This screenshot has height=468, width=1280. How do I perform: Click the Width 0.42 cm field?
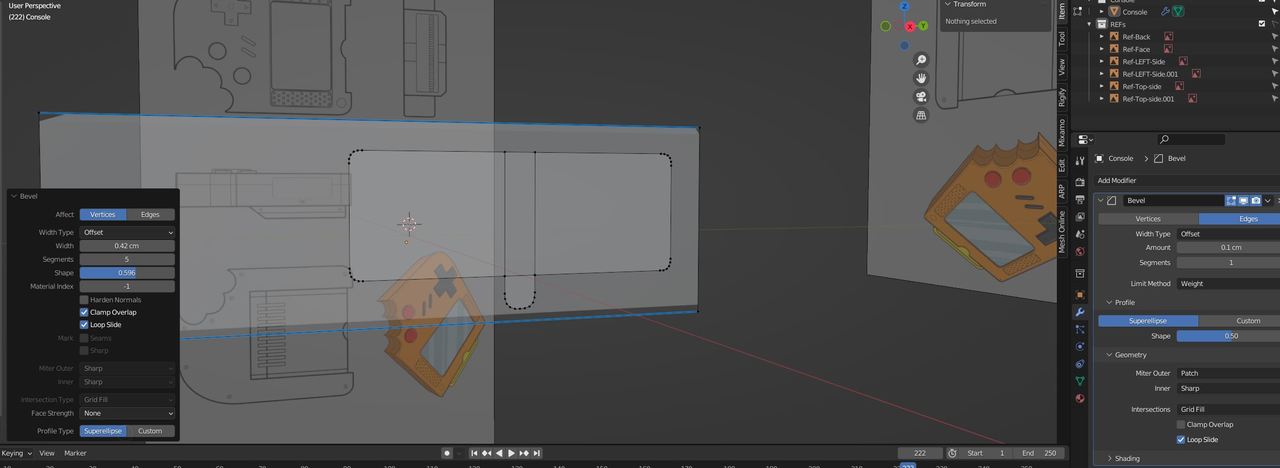[127, 245]
